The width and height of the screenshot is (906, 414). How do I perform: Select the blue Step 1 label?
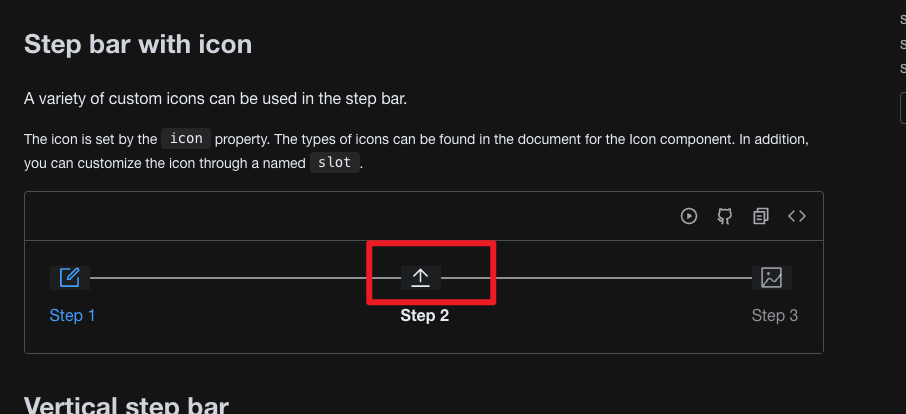pos(72,316)
